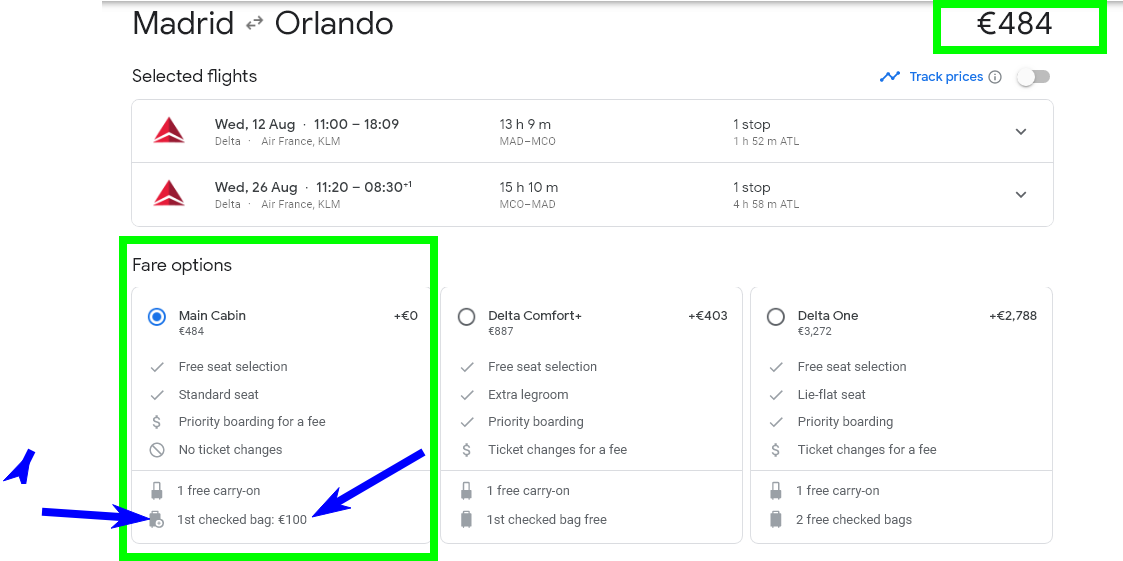This screenshot has height=561, width=1123.
Task: Click Main Cabin priority boarding dollar icon
Action: (x=157, y=422)
